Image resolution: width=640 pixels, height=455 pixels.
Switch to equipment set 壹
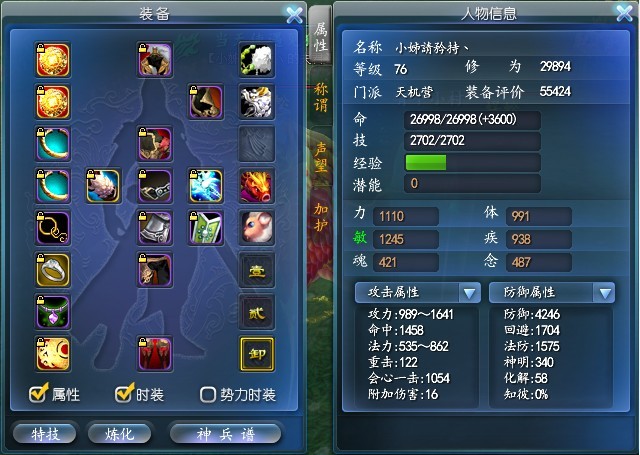257,270
